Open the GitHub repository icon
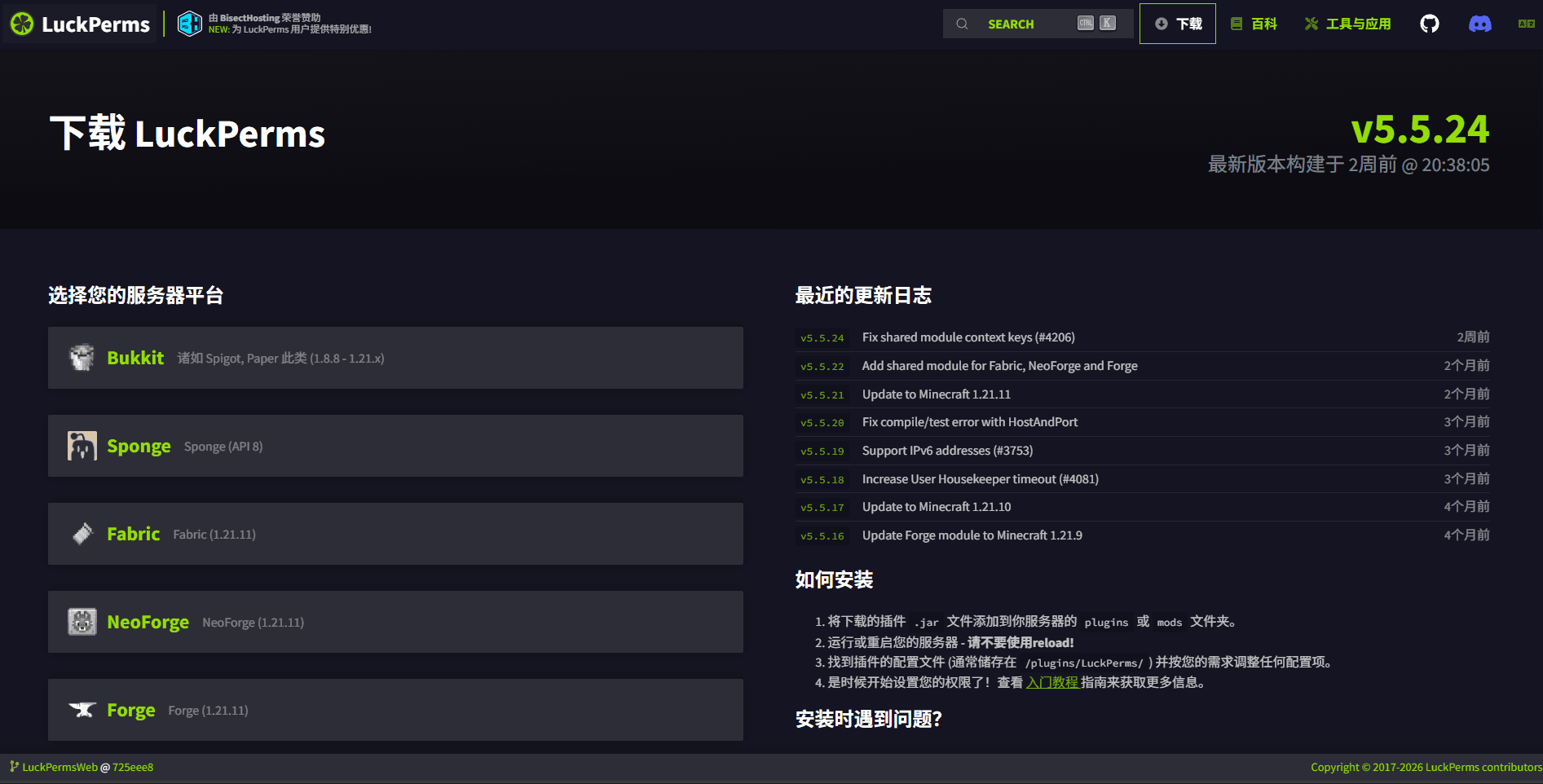Viewport: 1543px width, 784px height. click(x=1429, y=24)
